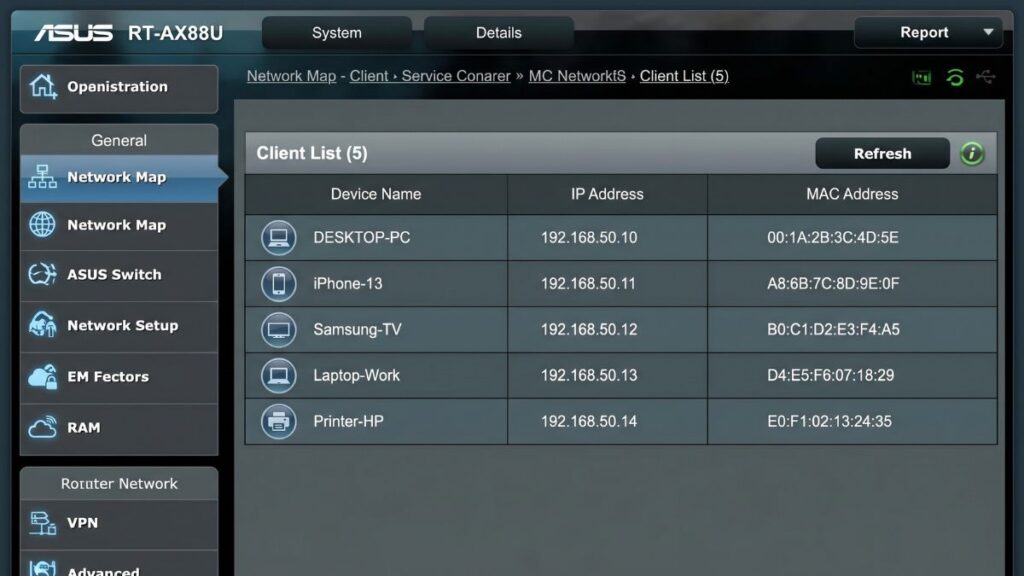This screenshot has width=1024, height=576.
Task: Click IP address 192.168.50.10
Action: click(589, 238)
